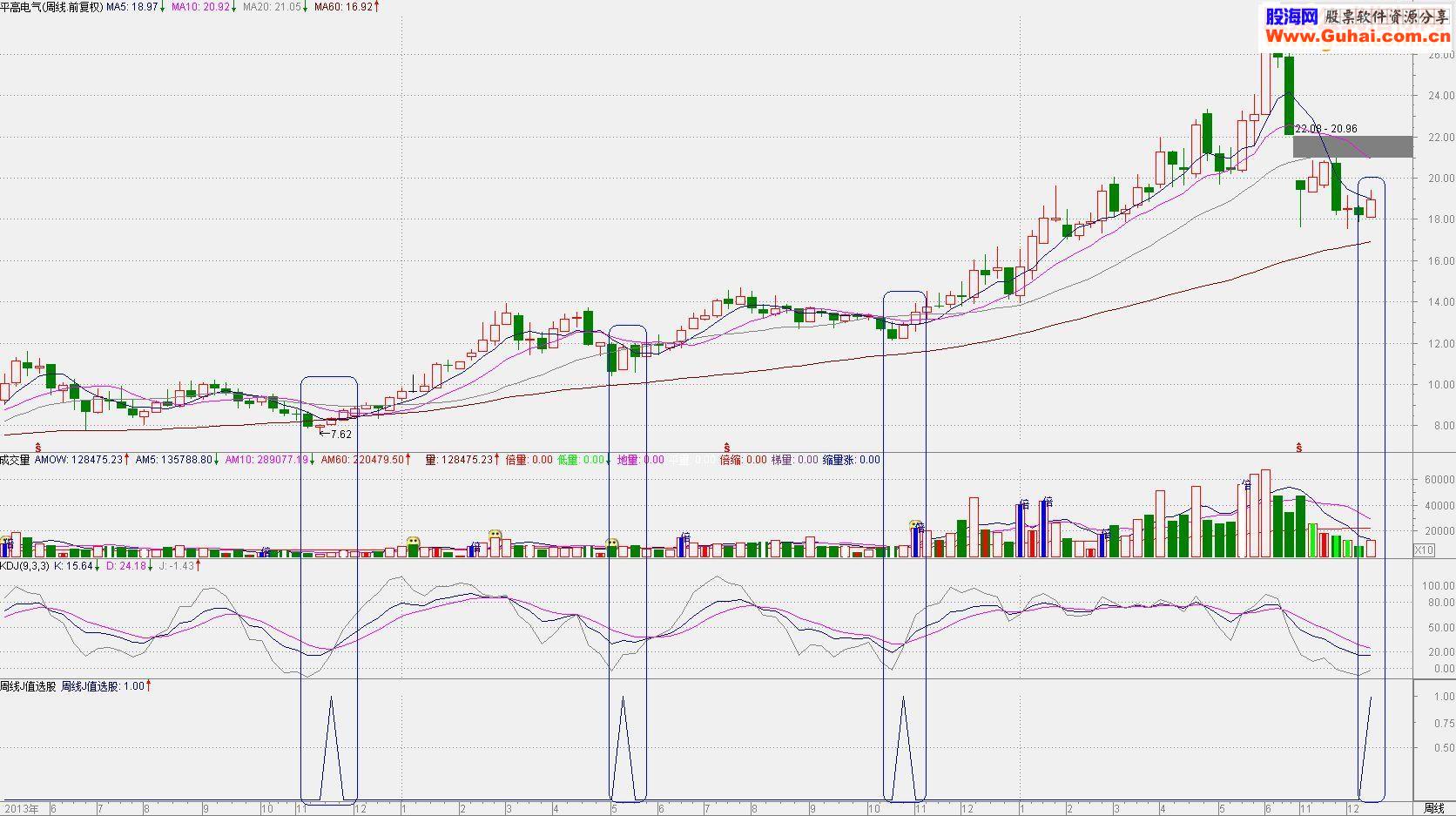This screenshot has height=816, width=1456.
Task: Click the gray gap zone rectangle on price chart
Action: (1353, 146)
